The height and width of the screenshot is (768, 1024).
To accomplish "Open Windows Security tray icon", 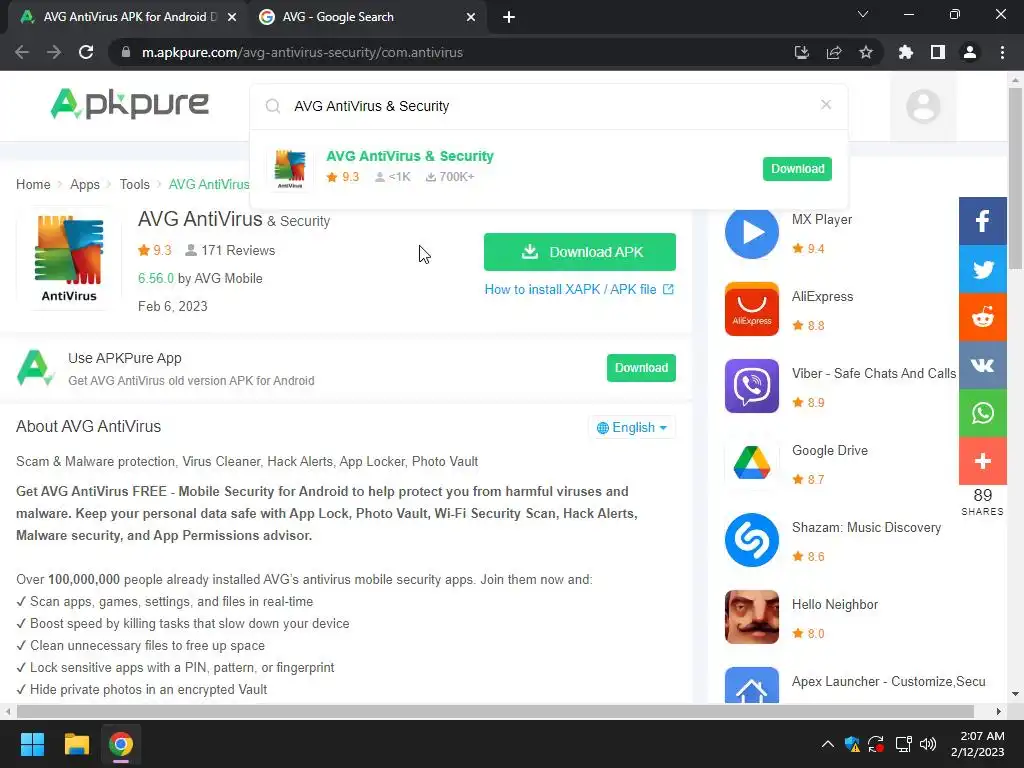I will [852, 744].
